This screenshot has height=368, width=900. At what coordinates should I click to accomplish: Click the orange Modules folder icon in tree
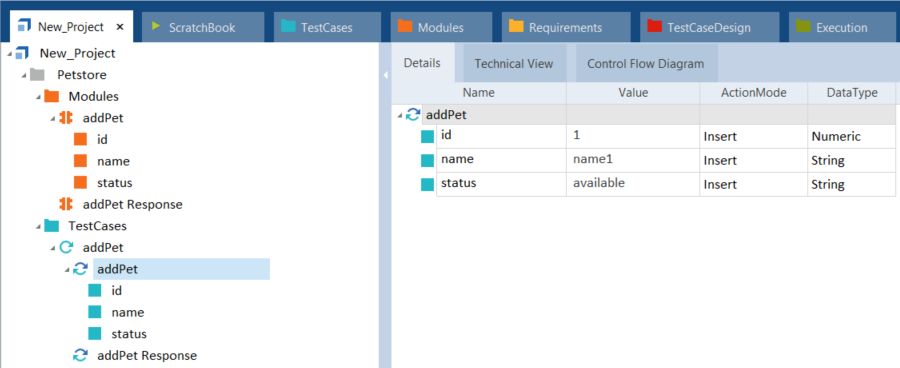52,96
